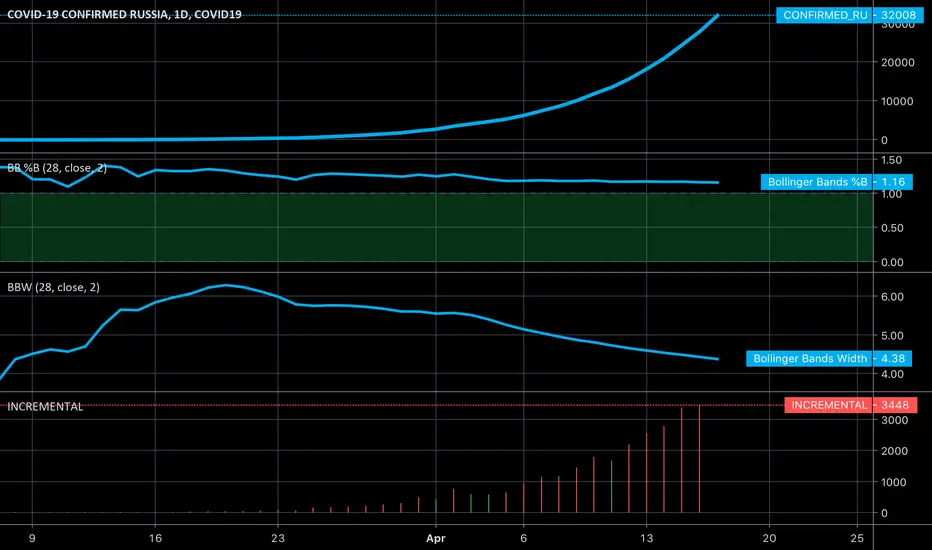The width and height of the screenshot is (932, 550).
Task: Click the 20 date tick on time axis
Action: click(x=769, y=538)
